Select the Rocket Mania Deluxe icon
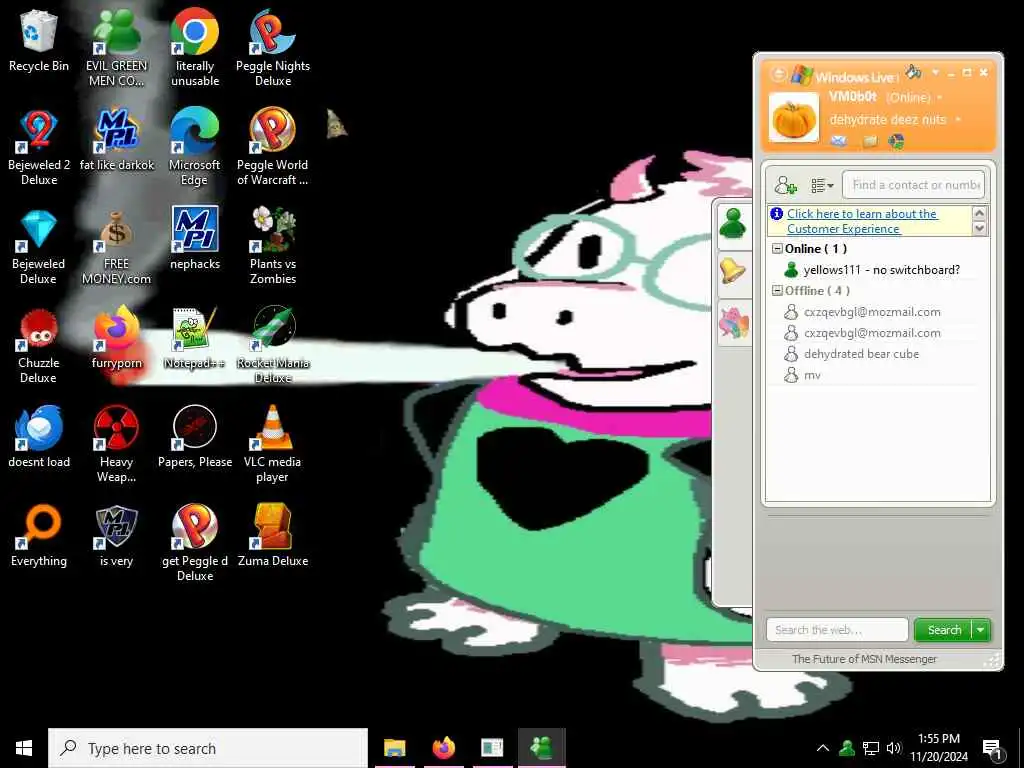 click(x=273, y=347)
